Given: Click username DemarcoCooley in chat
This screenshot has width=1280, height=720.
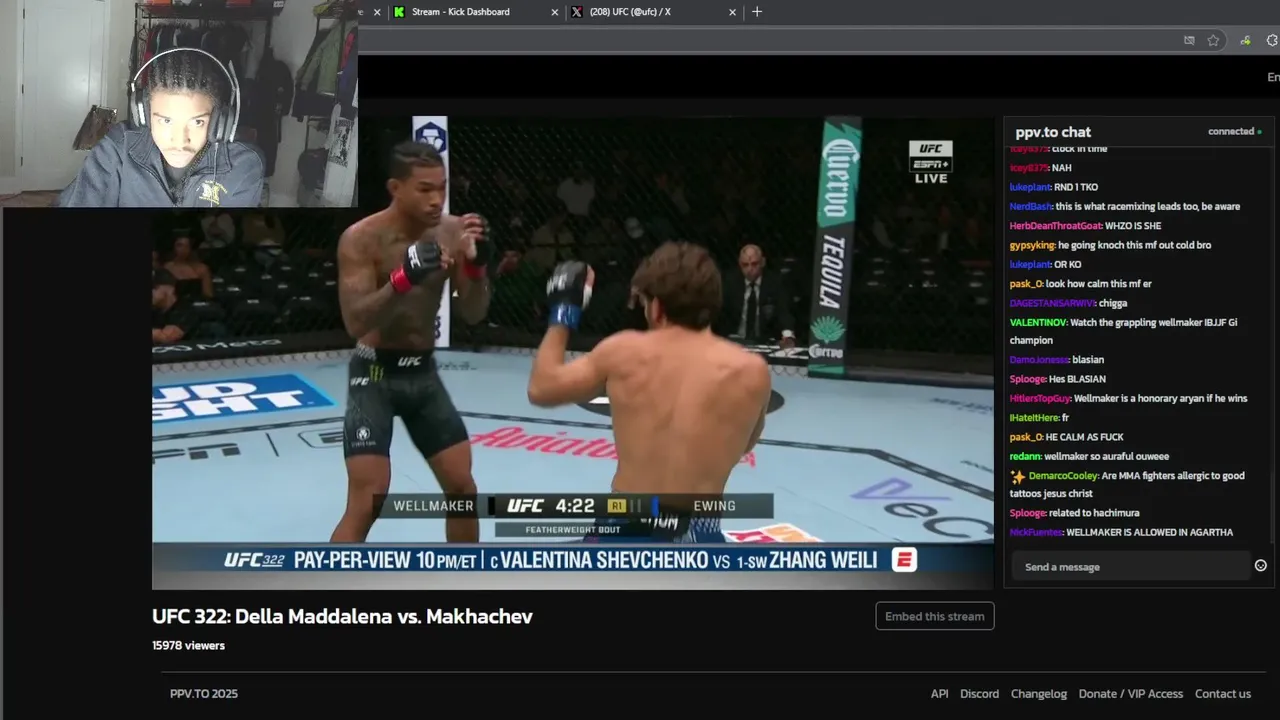Looking at the screenshot, I should (1063, 475).
